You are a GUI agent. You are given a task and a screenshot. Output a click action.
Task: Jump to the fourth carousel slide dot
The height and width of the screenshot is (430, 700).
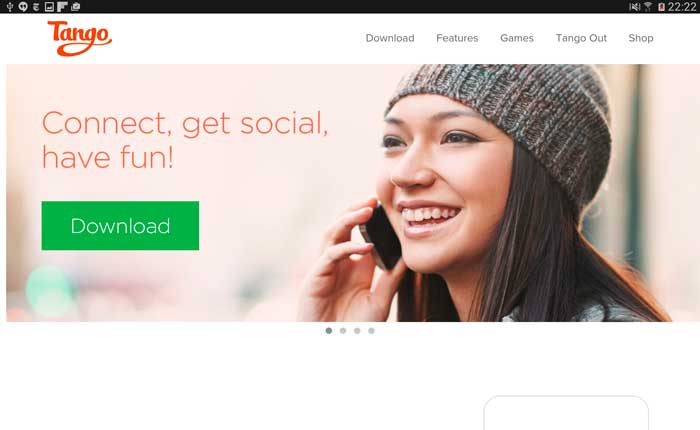click(371, 330)
